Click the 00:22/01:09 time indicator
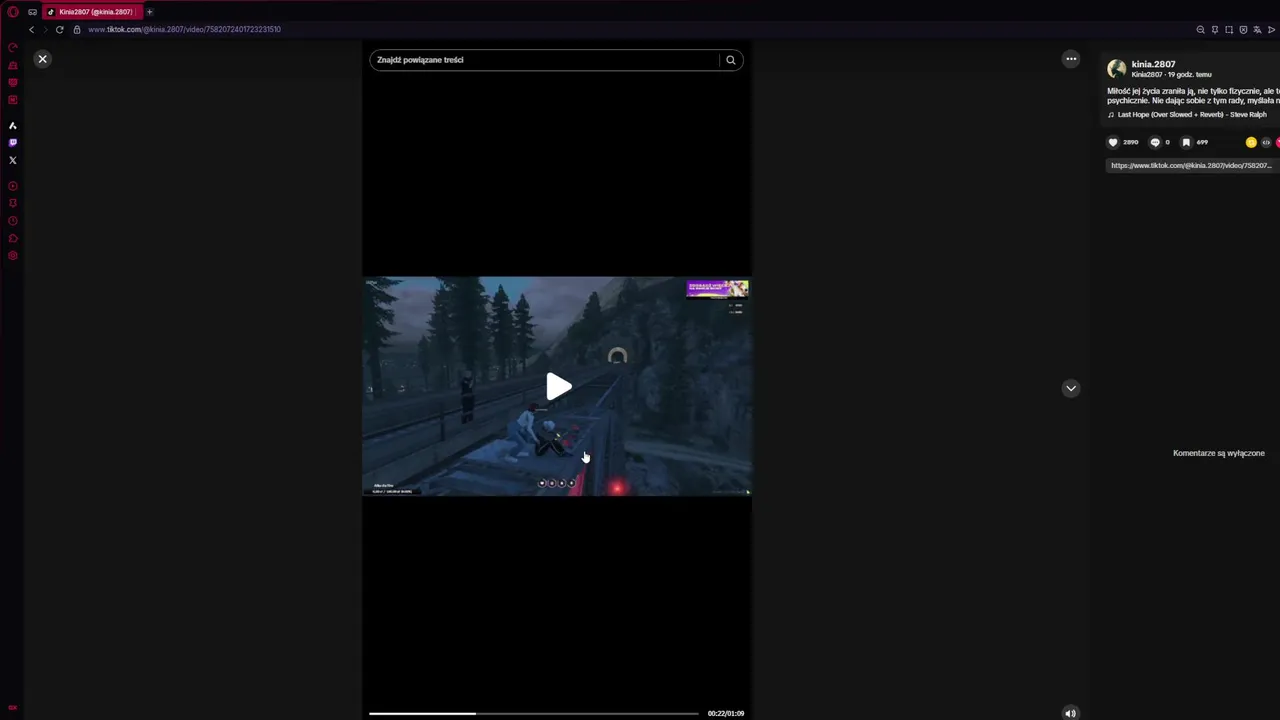 click(x=726, y=713)
